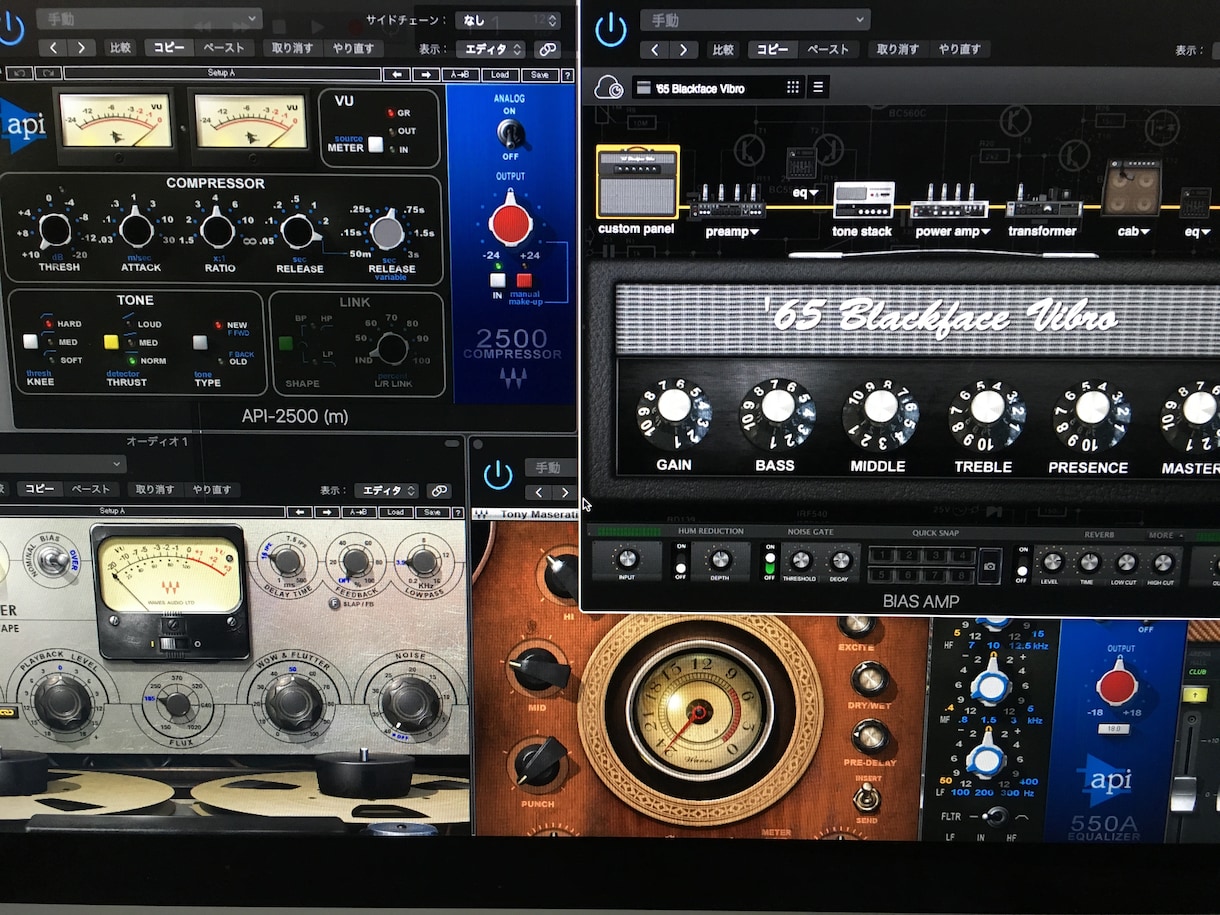
Task: Expand MORE in the Reverb section
Action: pos(1166,536)
